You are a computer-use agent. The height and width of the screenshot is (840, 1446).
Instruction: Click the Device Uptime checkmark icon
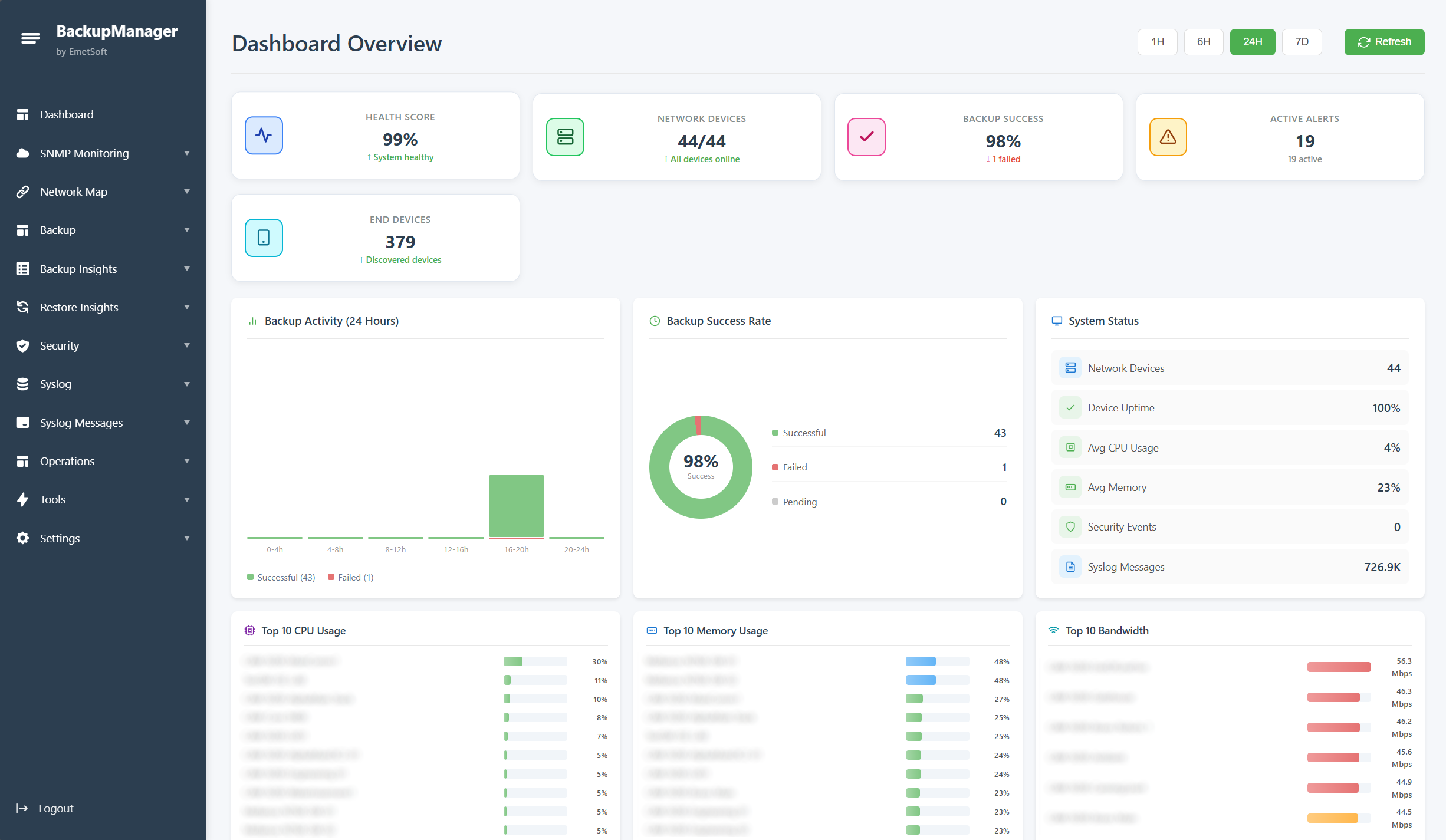[1070, 408]
